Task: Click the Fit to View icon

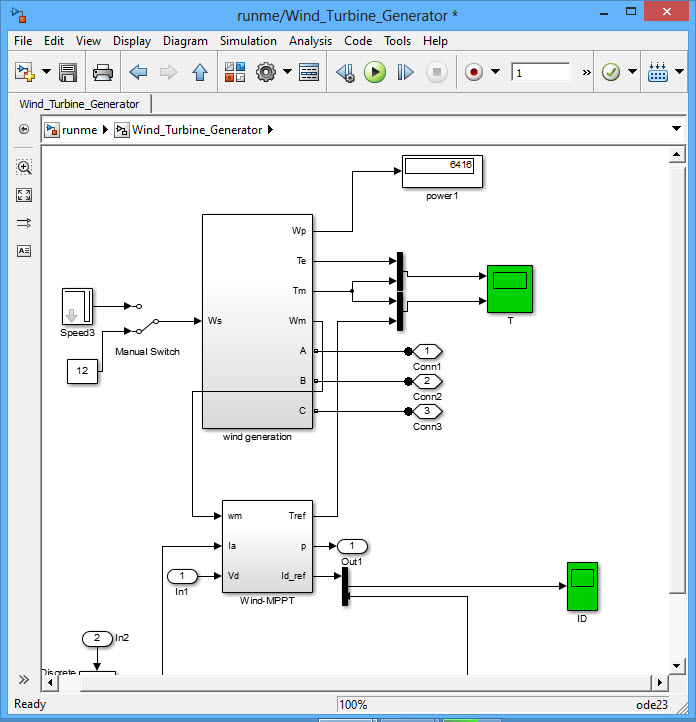Action: (24, 195)
